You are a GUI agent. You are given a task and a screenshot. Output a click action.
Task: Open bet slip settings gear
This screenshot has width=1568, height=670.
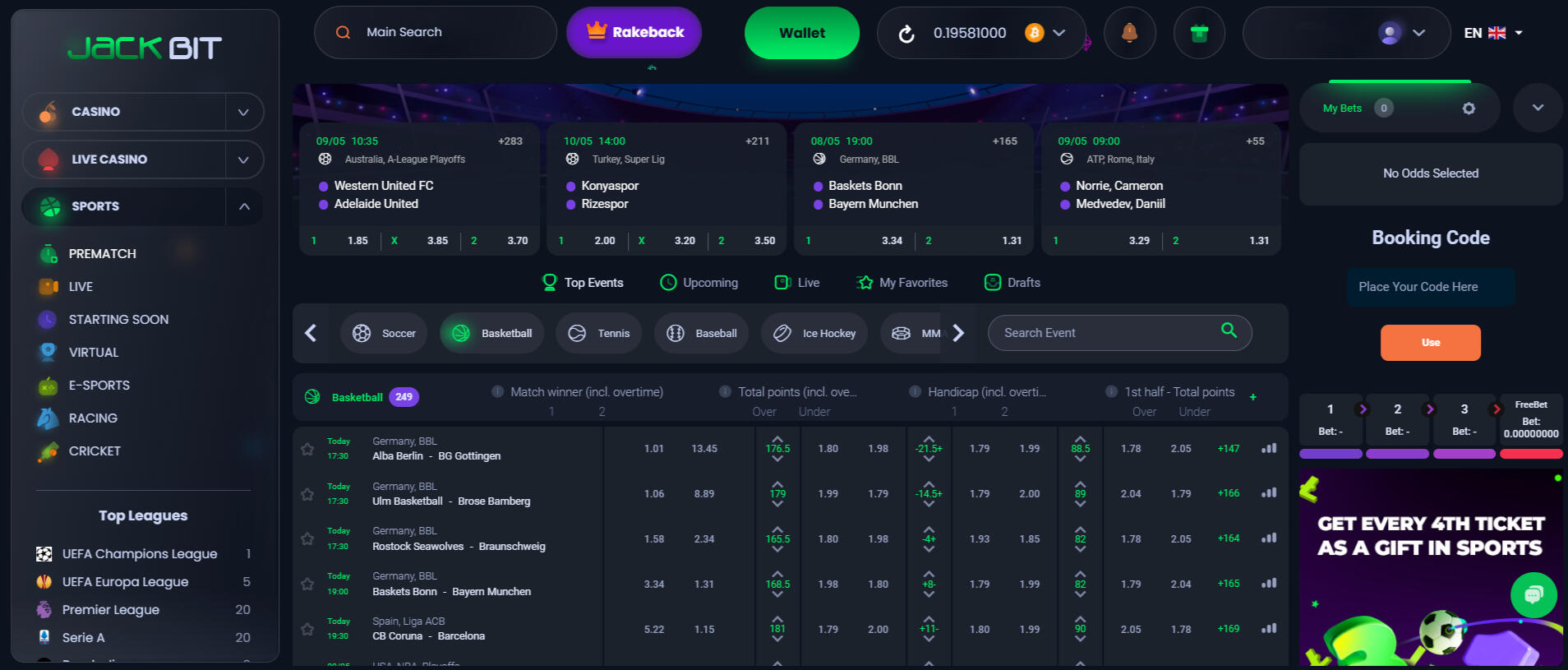[1469, 109]
